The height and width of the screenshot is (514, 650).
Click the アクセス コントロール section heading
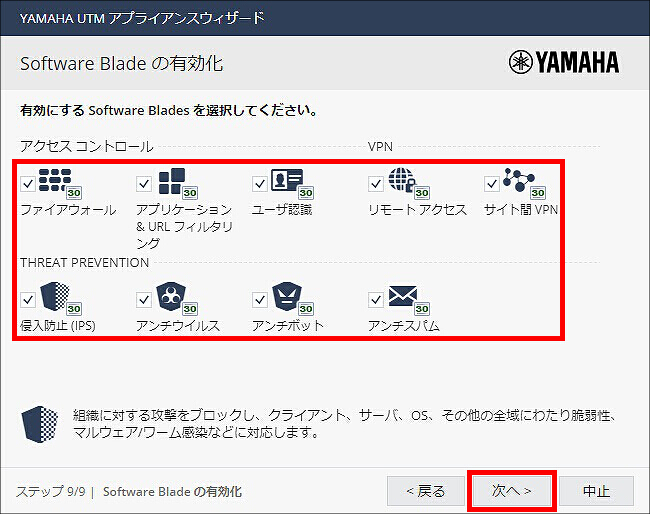pos(87,146)
